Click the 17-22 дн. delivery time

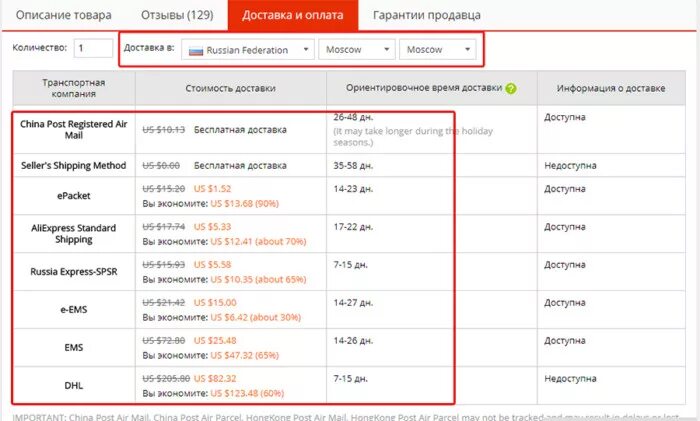point(353,227)
